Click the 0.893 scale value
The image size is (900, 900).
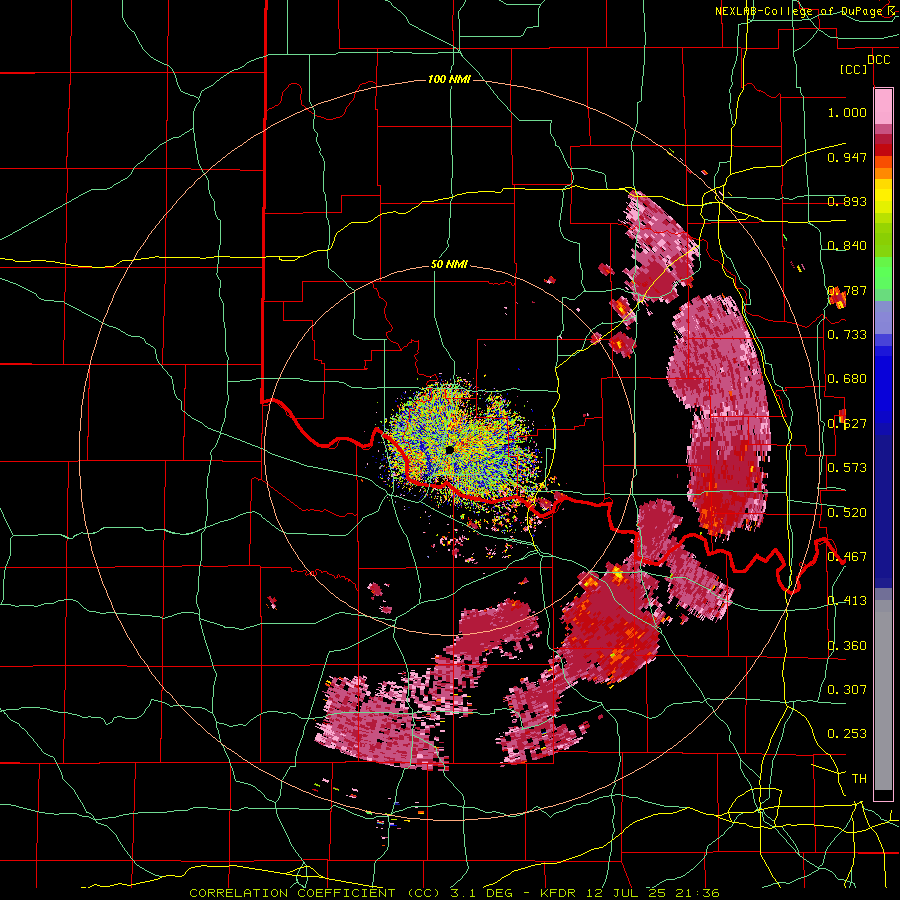click(847, 201)
